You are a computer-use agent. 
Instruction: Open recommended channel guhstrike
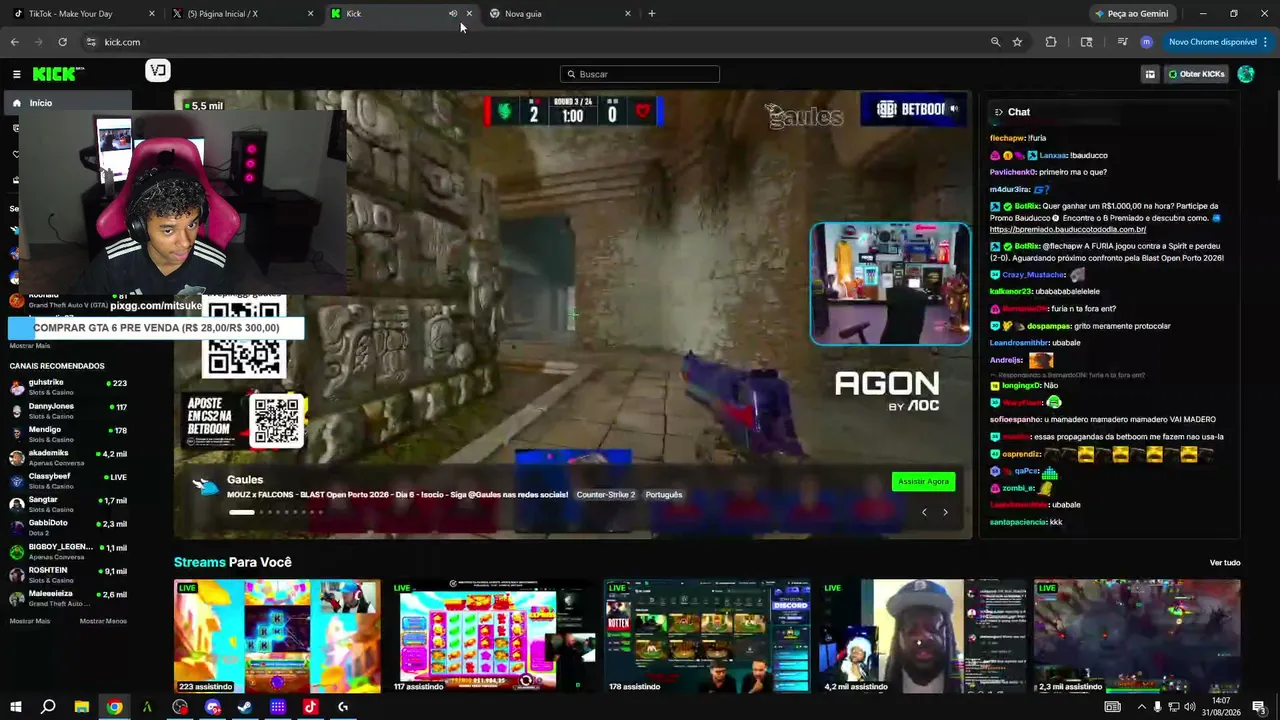pos(68,387)
